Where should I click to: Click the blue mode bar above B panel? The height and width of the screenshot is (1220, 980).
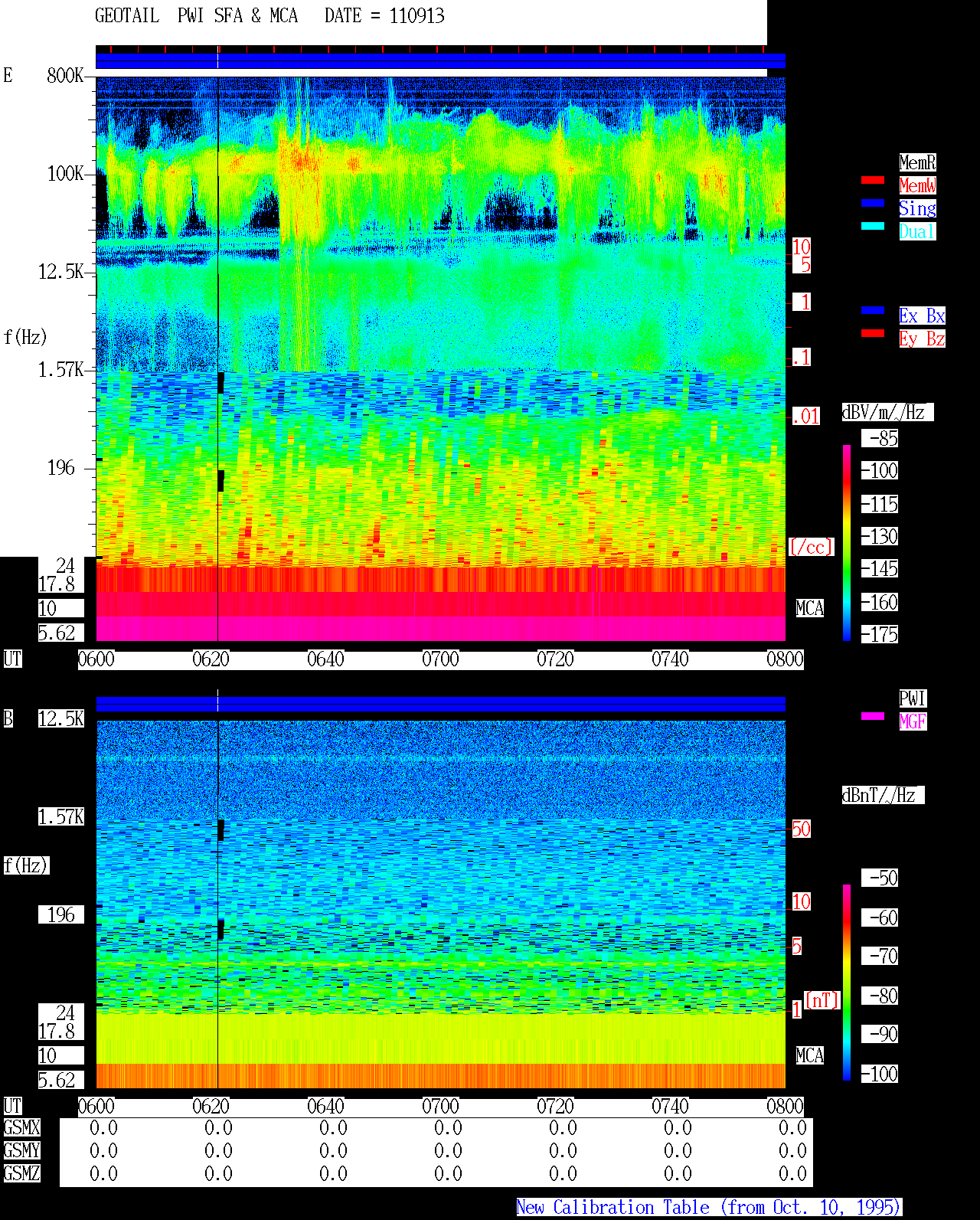tap(440, 704)
